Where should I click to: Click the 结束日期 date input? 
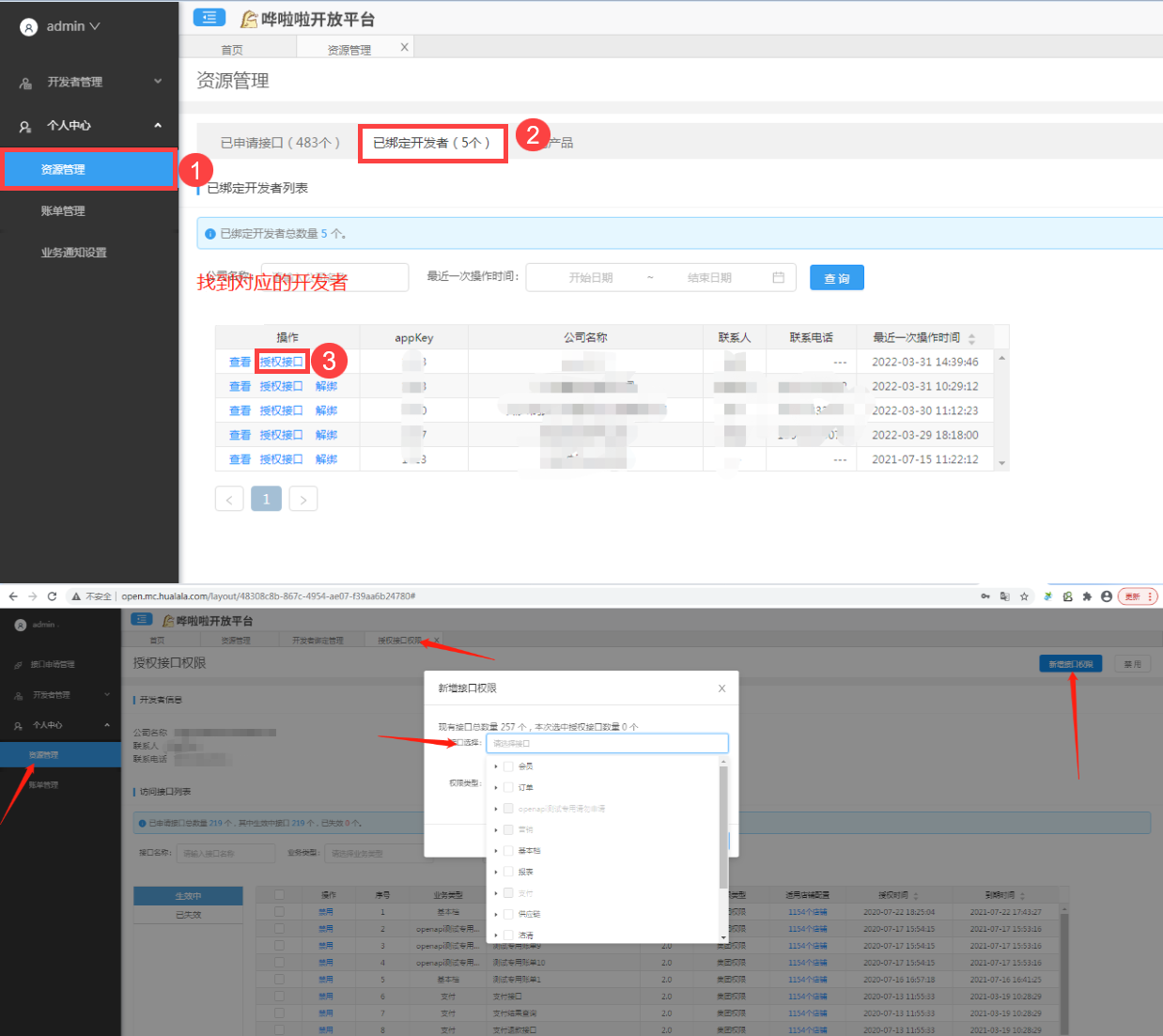(x=709, y=278)
